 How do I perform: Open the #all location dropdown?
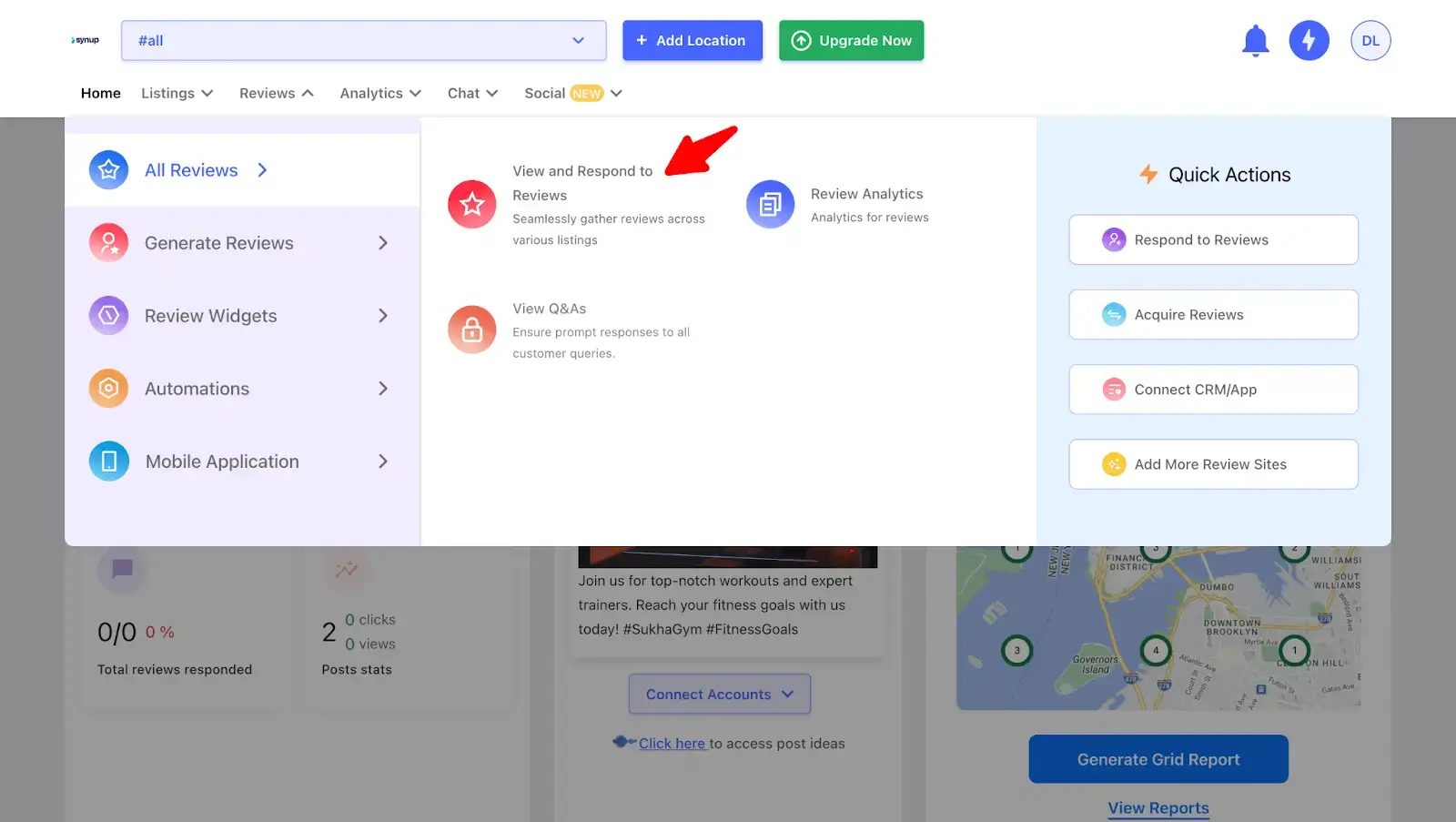[x=364, y=41]
